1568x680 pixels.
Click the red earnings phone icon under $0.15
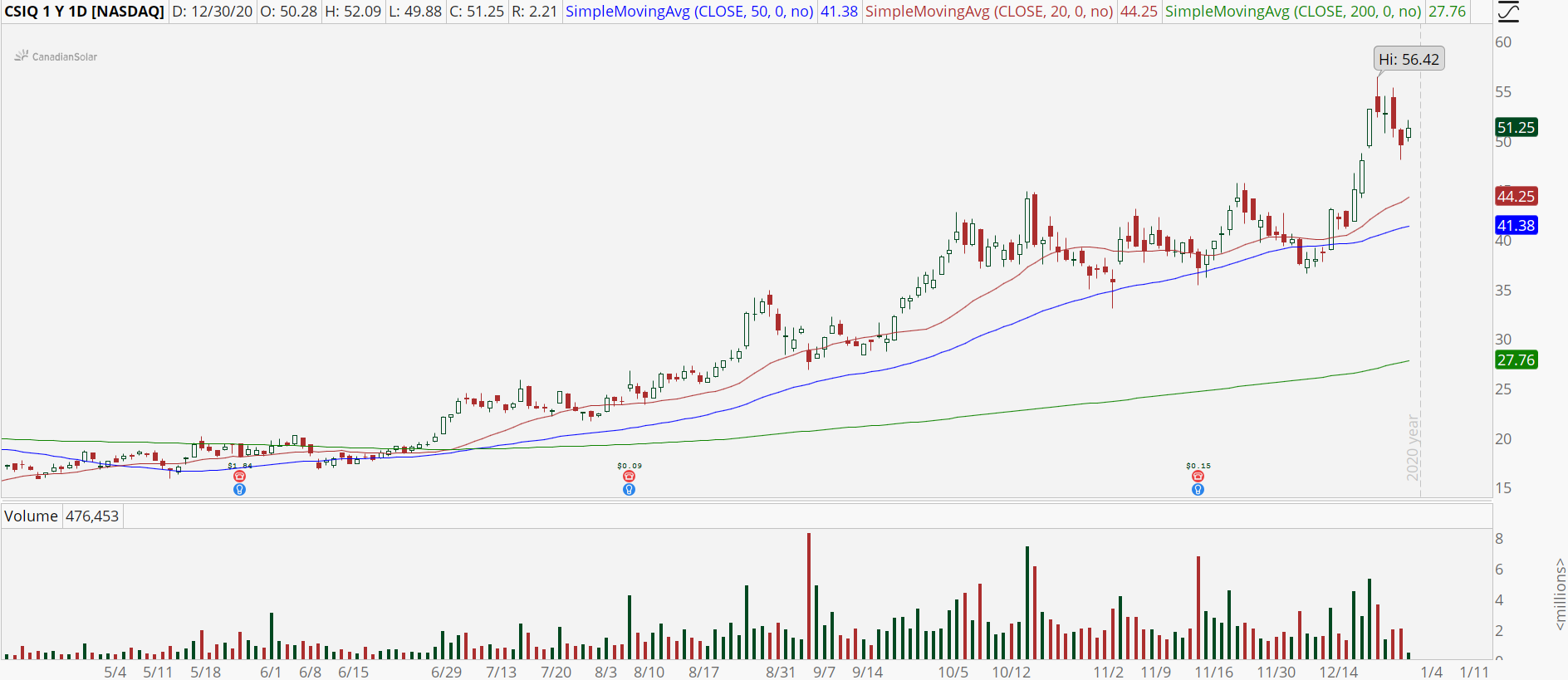(1198, 477)
